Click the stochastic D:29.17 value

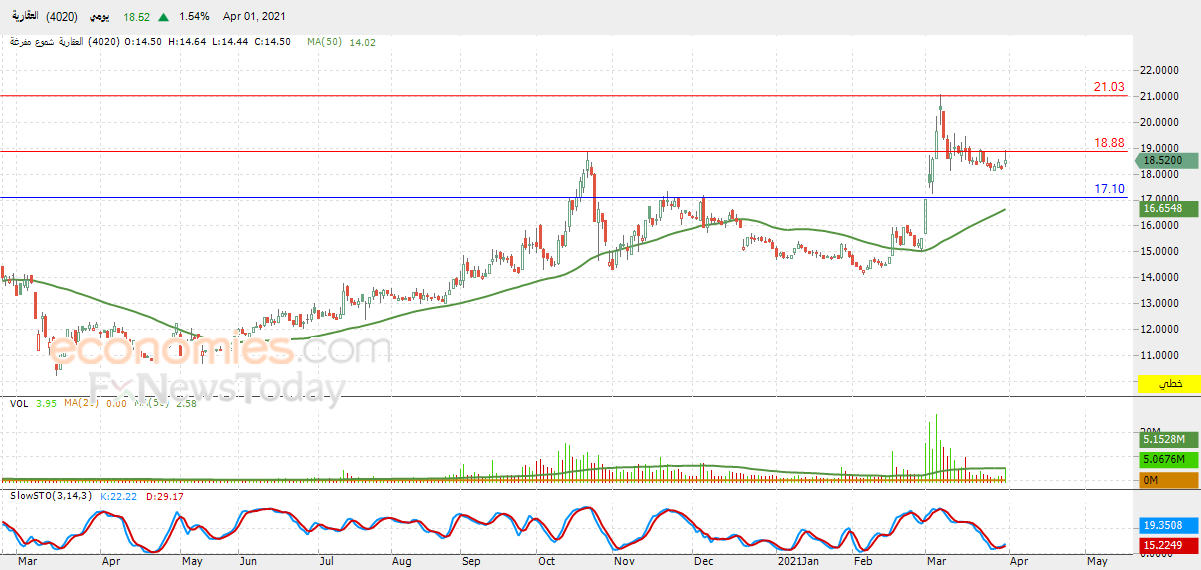(166, 496)
